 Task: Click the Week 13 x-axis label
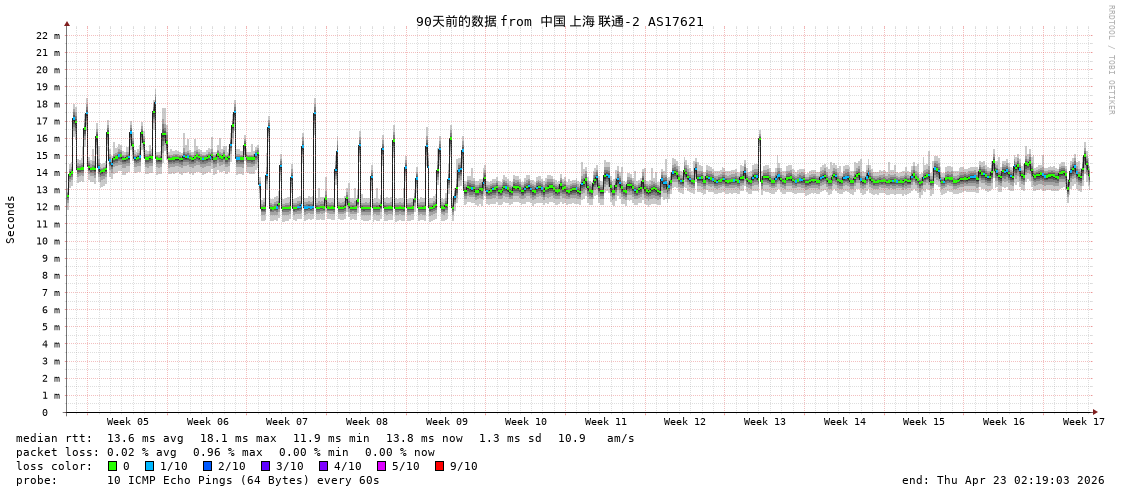point(765,422)
